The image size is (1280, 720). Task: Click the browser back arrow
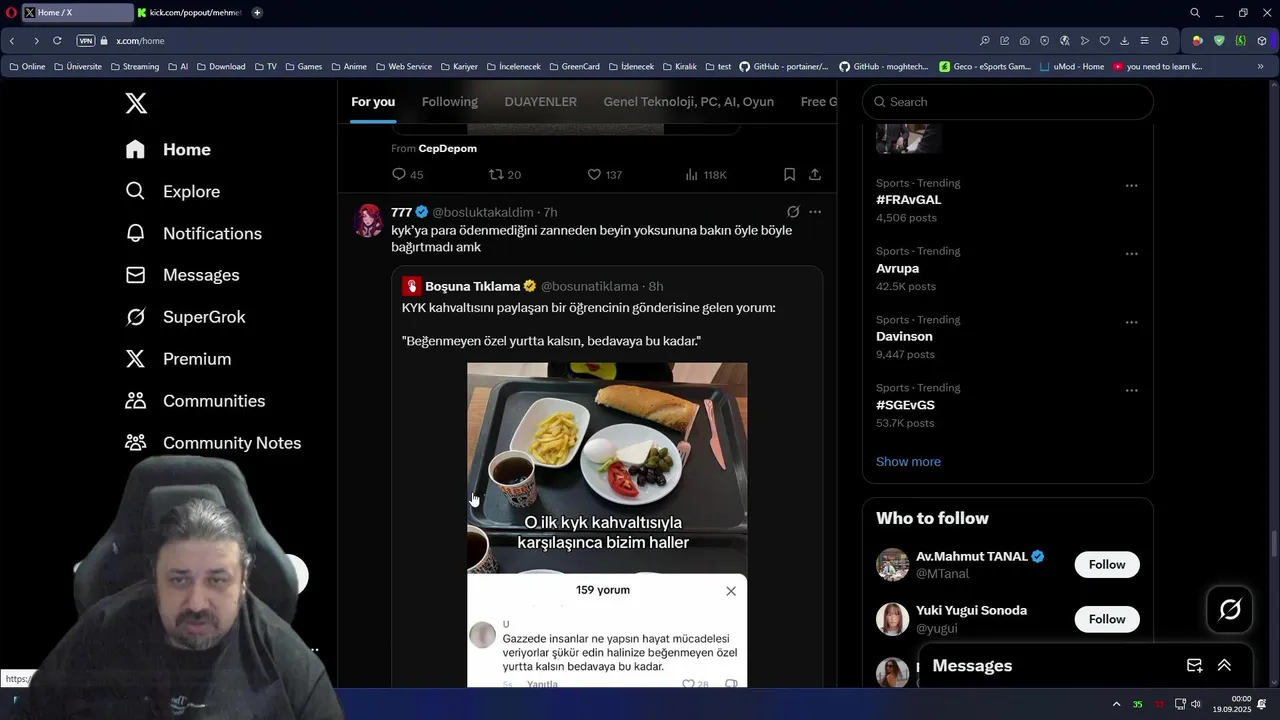(12, 41)
